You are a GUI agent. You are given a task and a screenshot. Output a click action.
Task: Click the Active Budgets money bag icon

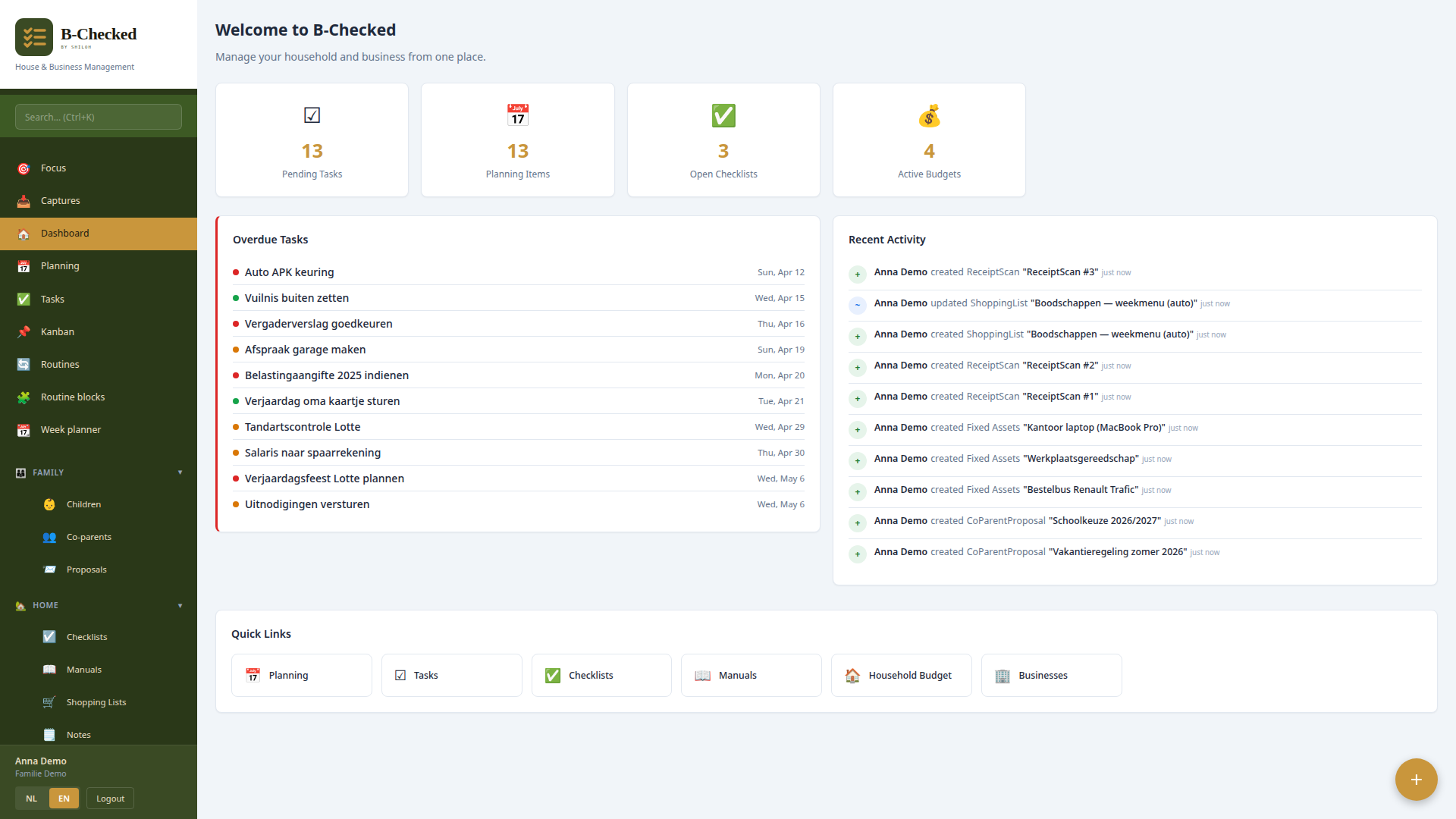(929, 115)
